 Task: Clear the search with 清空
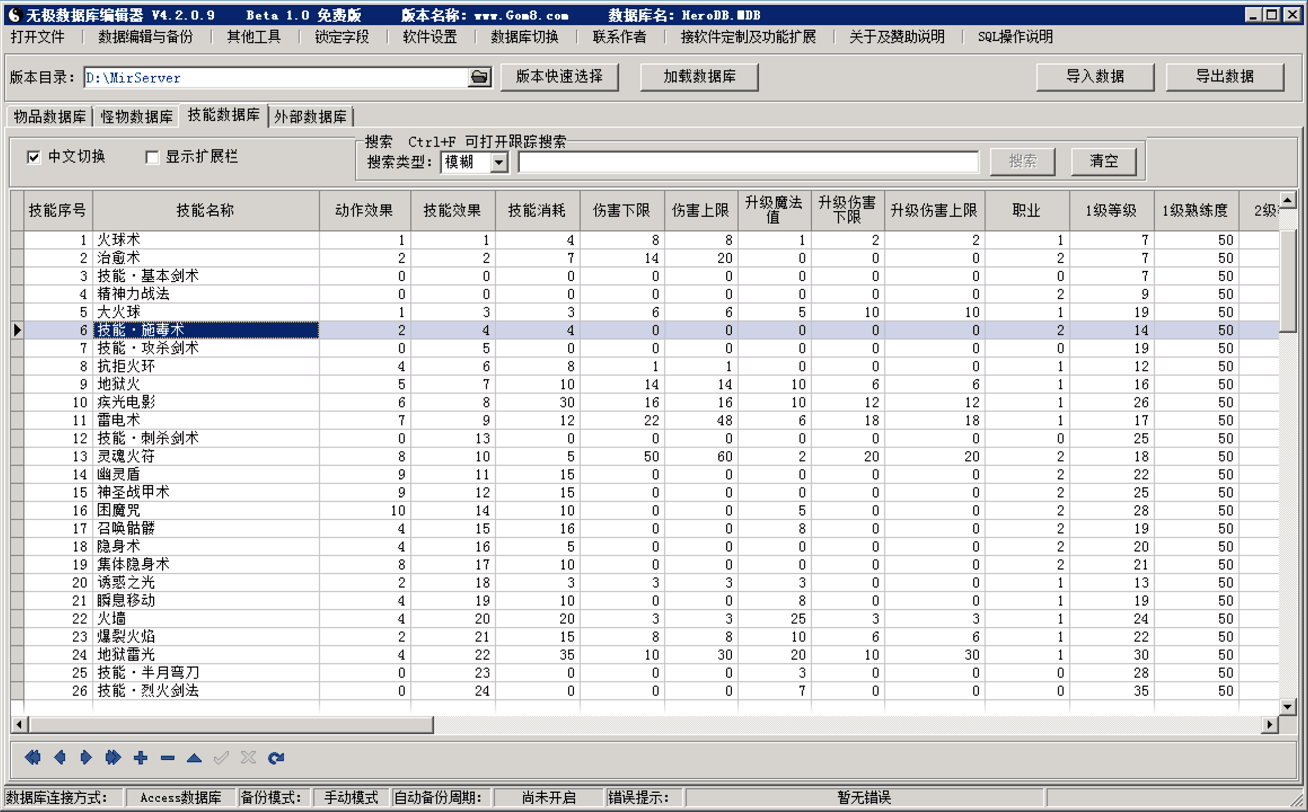tap(1104, 161)
